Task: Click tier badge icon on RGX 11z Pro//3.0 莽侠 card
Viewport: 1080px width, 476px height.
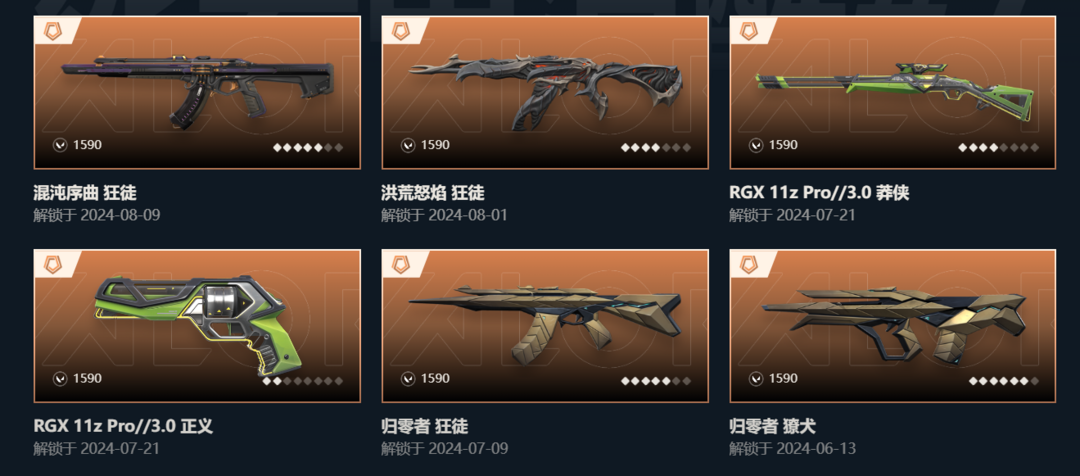Action: (x=748, y=31)
